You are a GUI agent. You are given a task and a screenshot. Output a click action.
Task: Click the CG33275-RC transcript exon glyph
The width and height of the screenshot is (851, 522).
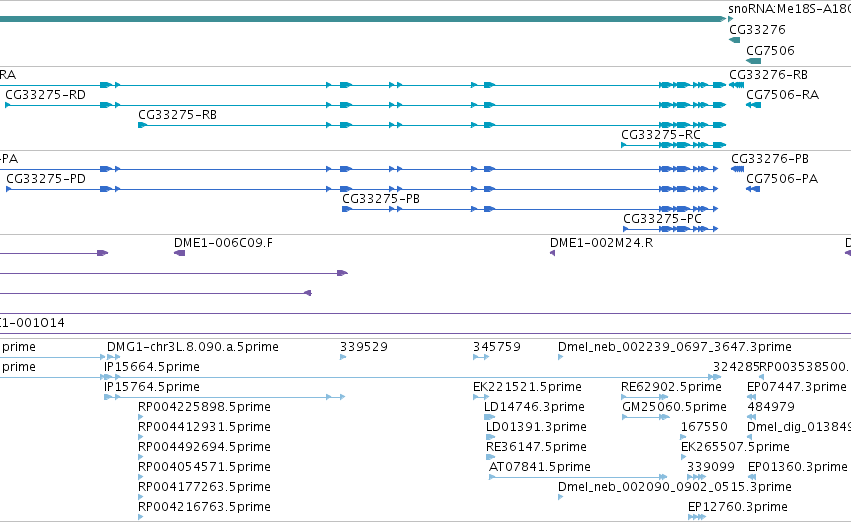click(673, 145)
